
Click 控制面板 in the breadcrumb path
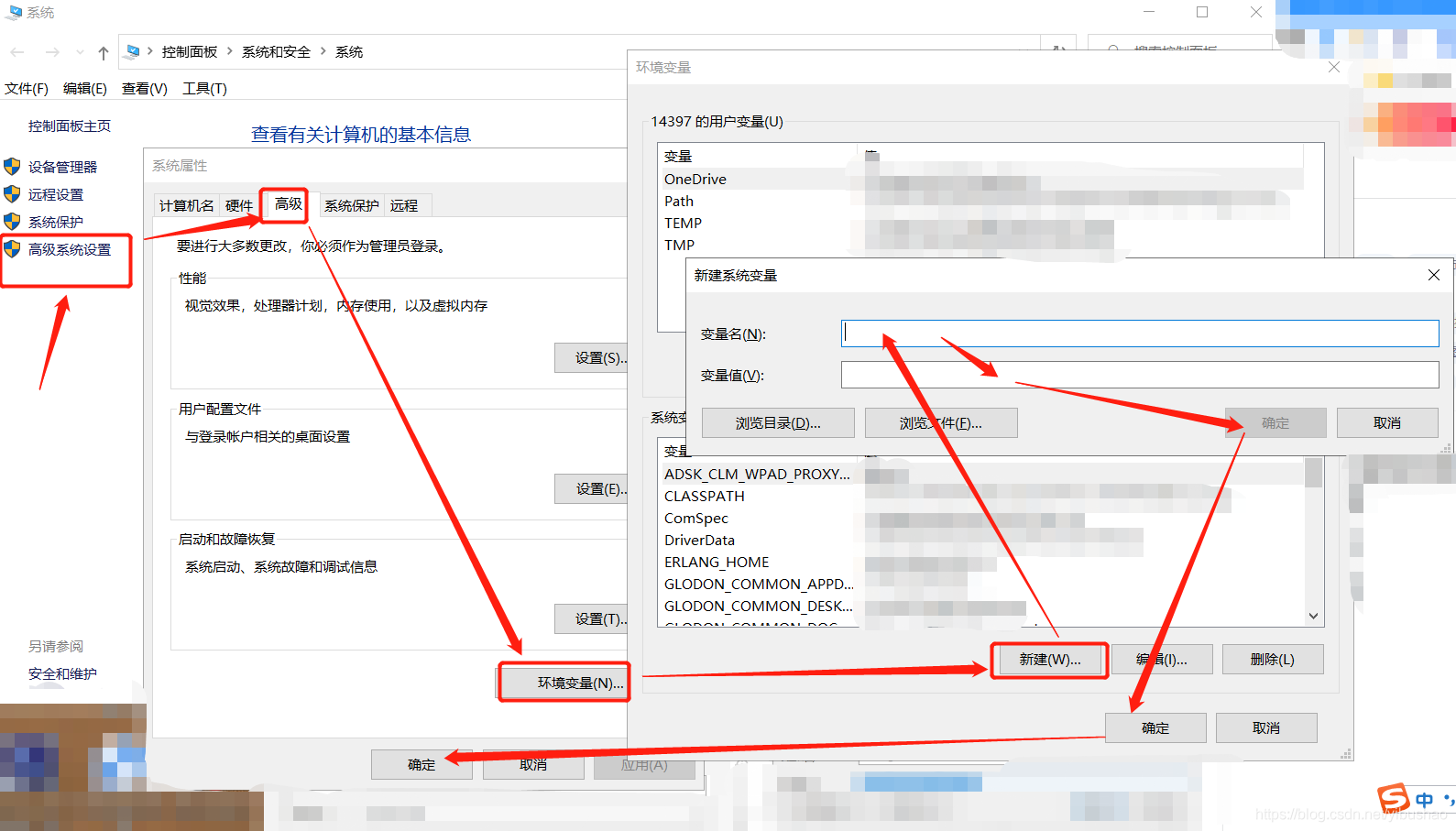click(190, 52)
